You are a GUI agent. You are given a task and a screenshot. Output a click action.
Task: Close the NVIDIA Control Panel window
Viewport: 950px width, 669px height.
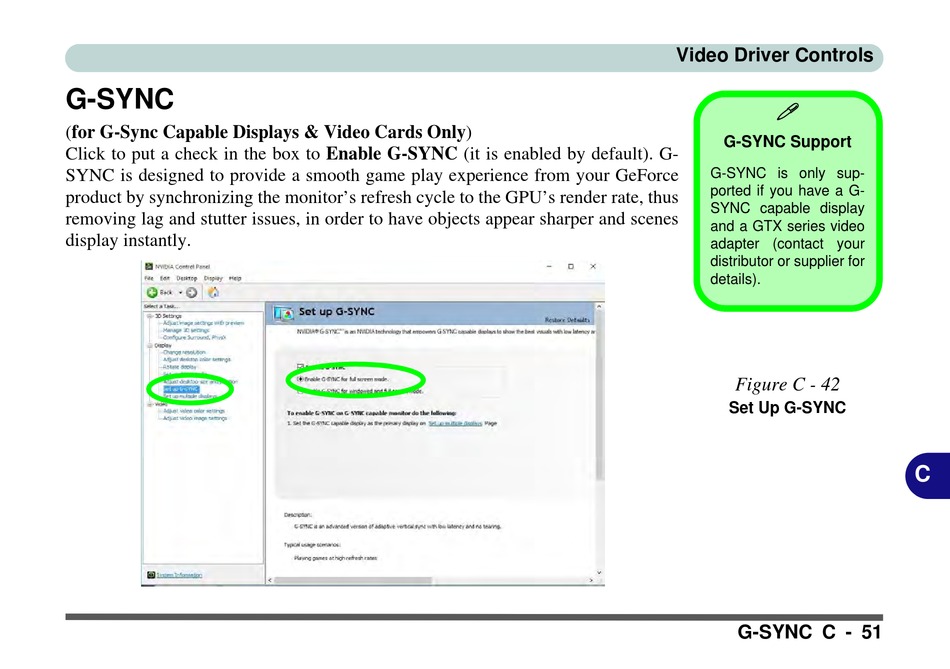593,267
